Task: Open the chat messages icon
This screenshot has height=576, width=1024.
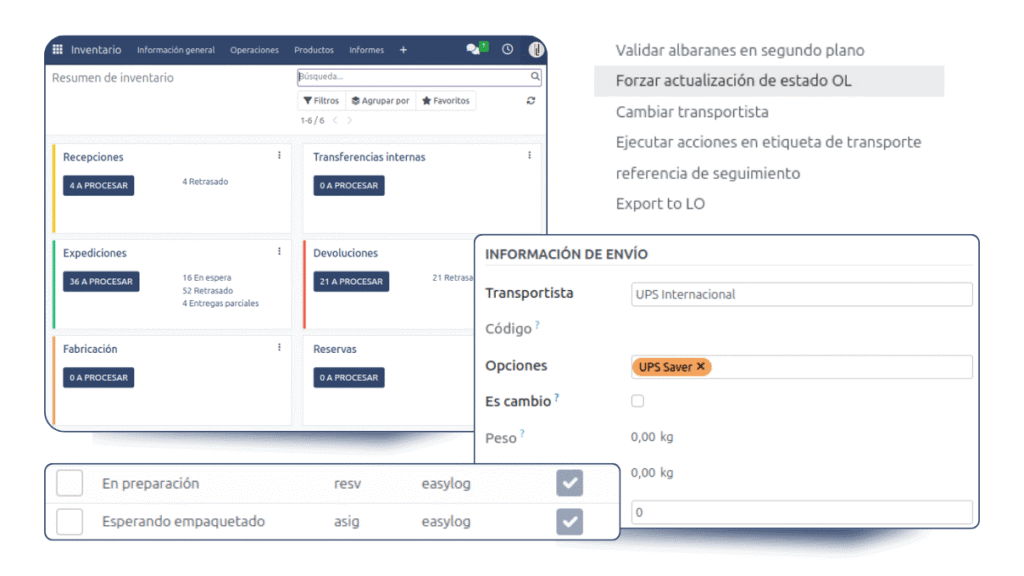Action: [x=474, y=49]
